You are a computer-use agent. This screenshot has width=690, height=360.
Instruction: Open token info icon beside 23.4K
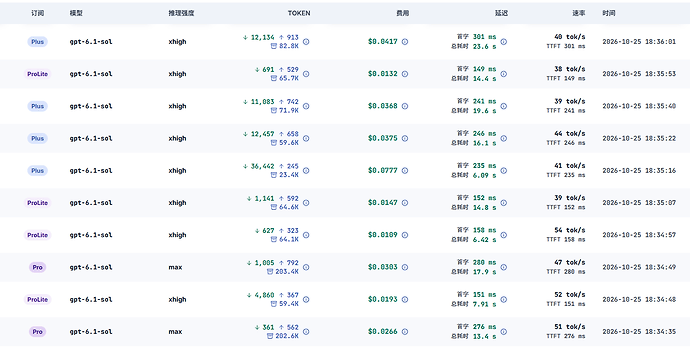306,171
